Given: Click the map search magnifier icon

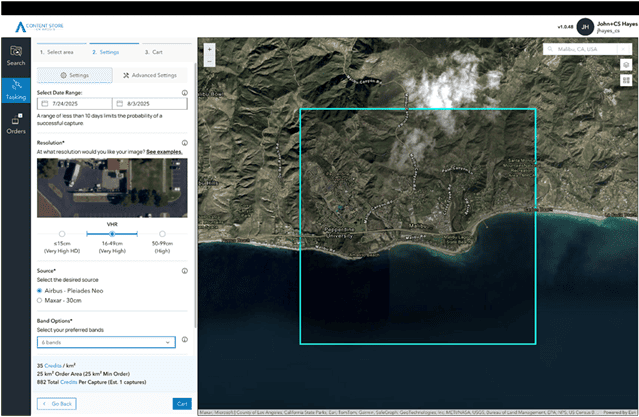Looking at the screenshot, I should pyautogui.click(x=550, y=49).
